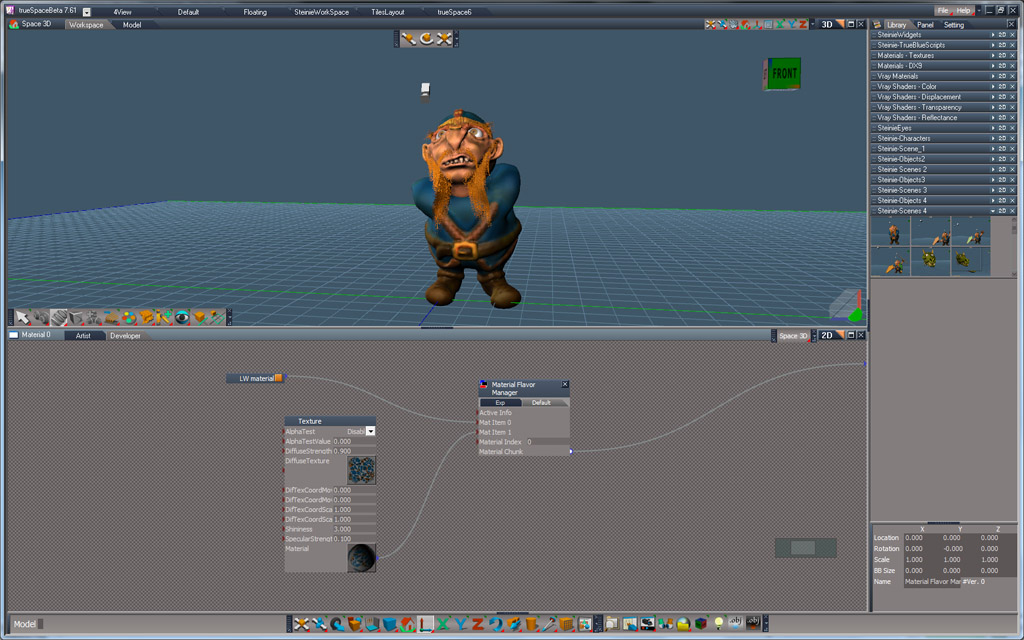Click the Default button in Material Flavor Manager

tap(541, 402)
